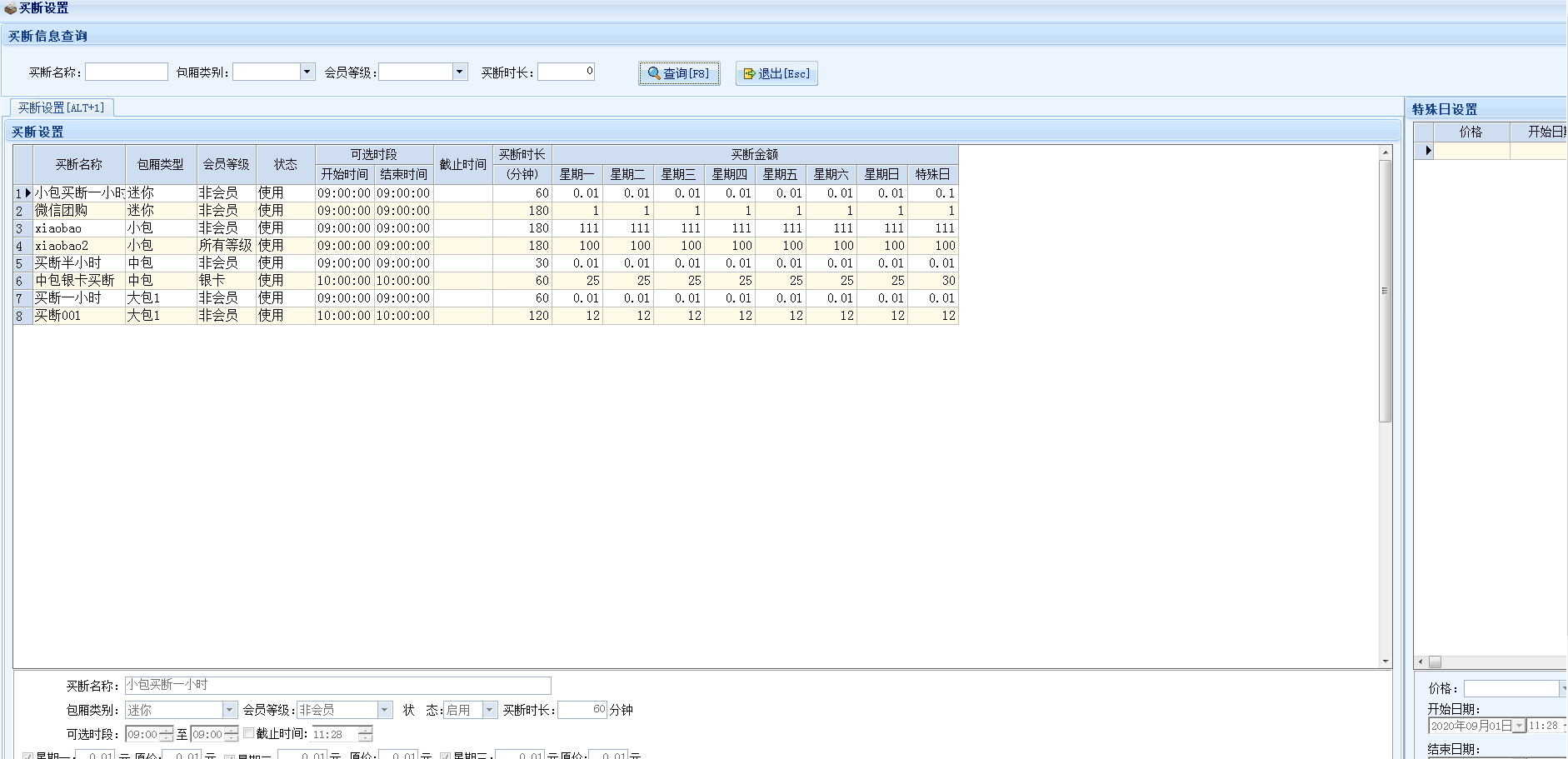Click the 所有等级 cell in xiaobao2 row
1568x759 pixels.
[x=226, y=246]
